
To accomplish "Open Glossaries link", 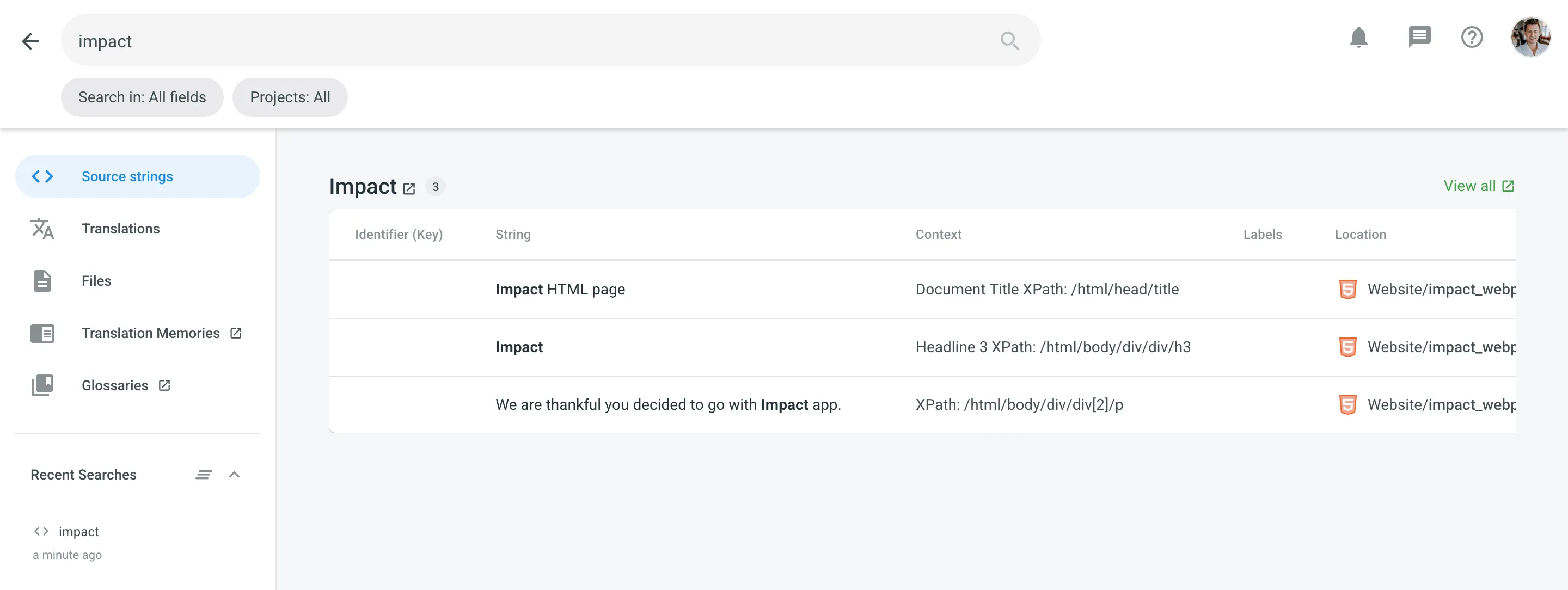I will pos(115,386).
